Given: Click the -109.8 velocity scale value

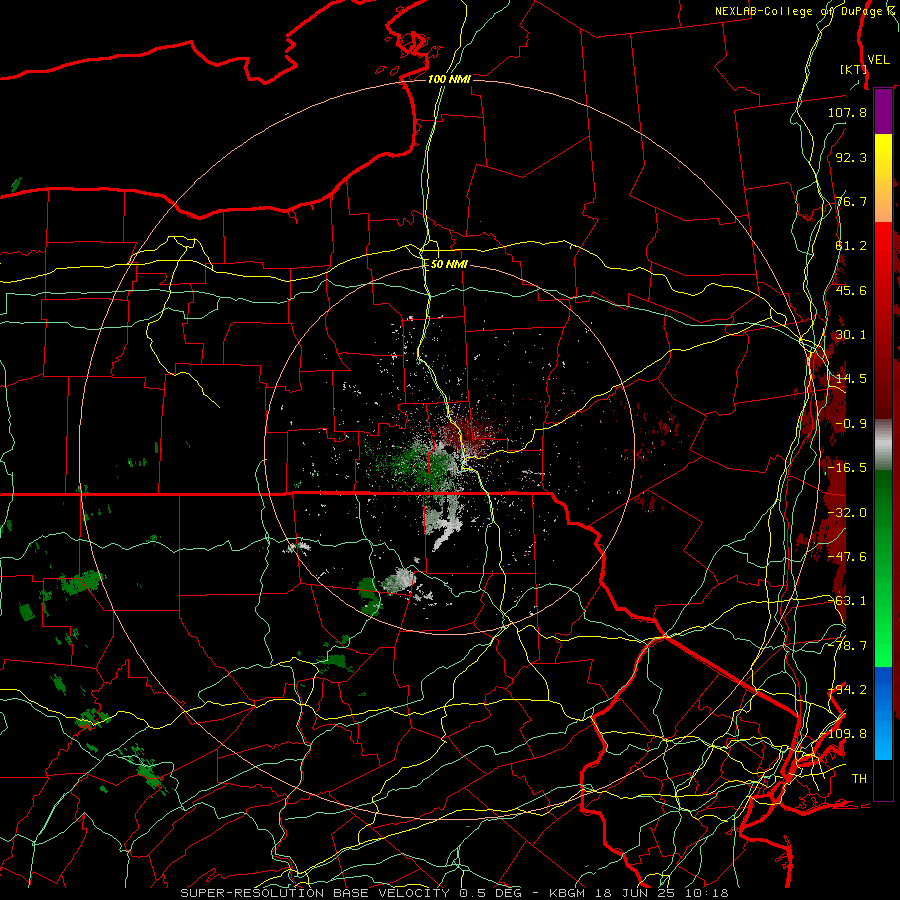Looking at the screenshot, I should (843, 734).
